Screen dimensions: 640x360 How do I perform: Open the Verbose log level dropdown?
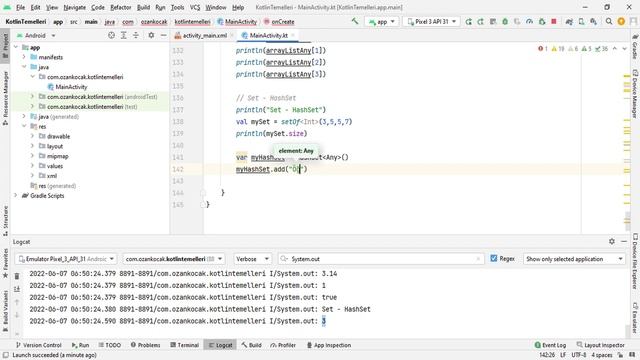click(252, 259)
